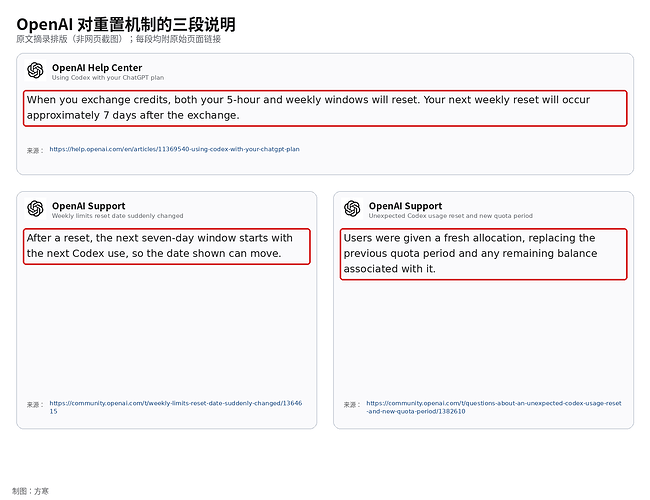The width and height of the screenshot is (650, 500).
Task: Open the unexpected-codex-usage-reset community link
Action: pos(494,407)
